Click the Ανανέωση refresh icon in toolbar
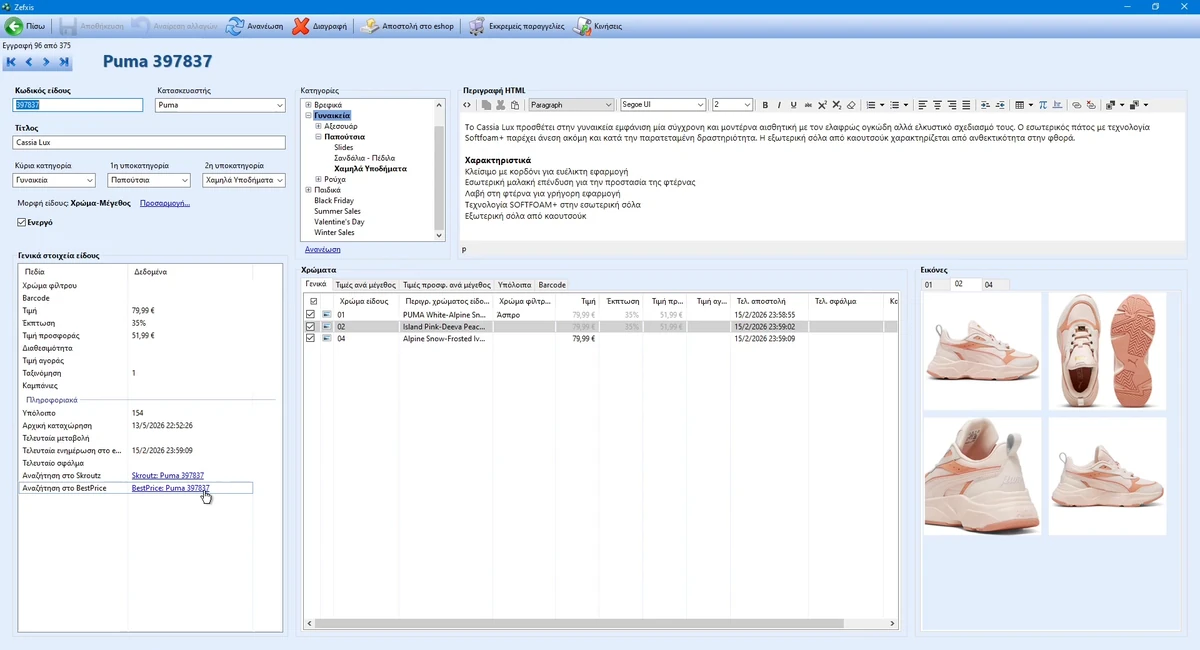The image size is (1200, 650). pos(234,27)
